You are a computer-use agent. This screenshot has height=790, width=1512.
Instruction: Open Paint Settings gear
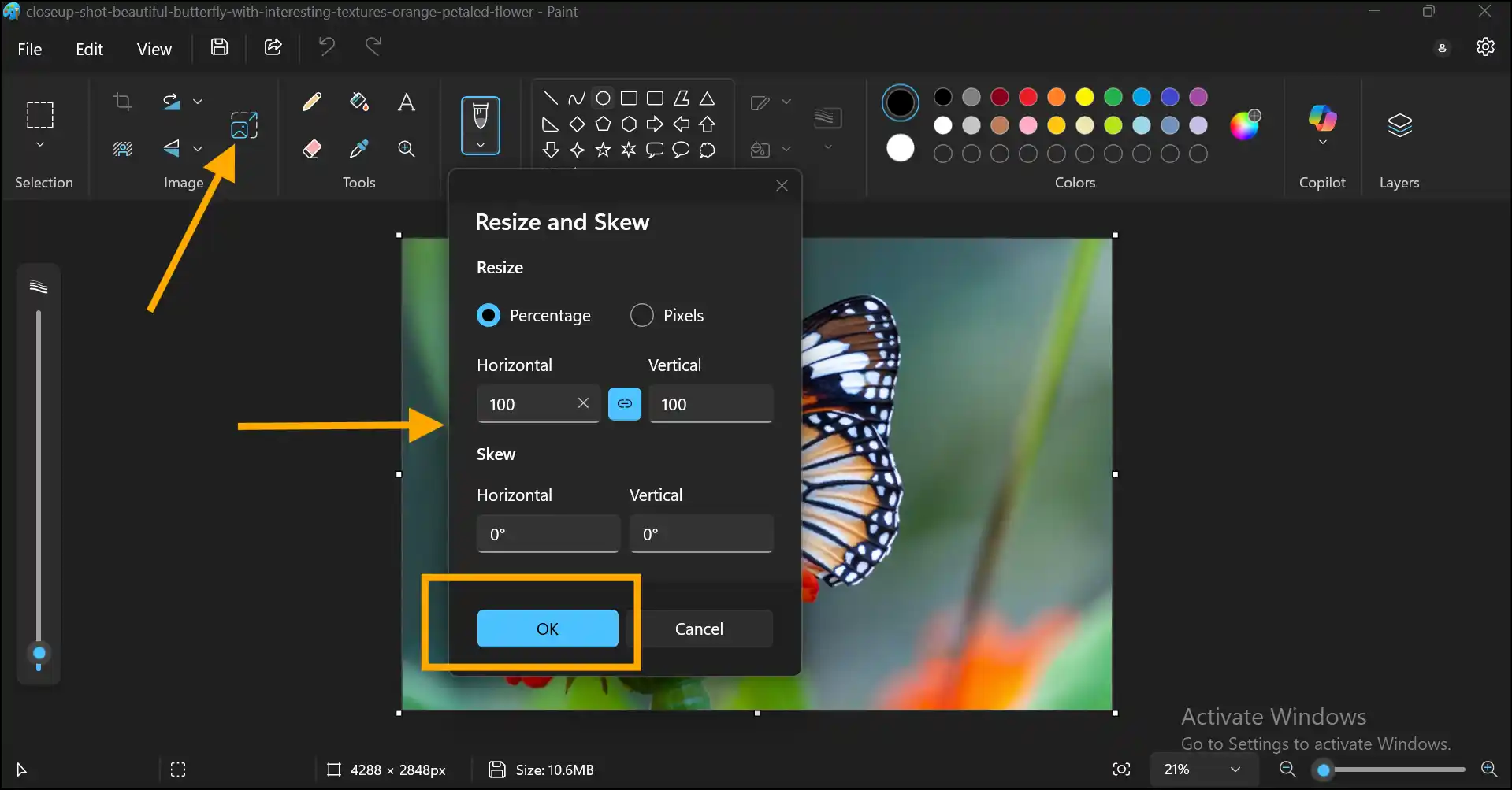click(1485, 46)
